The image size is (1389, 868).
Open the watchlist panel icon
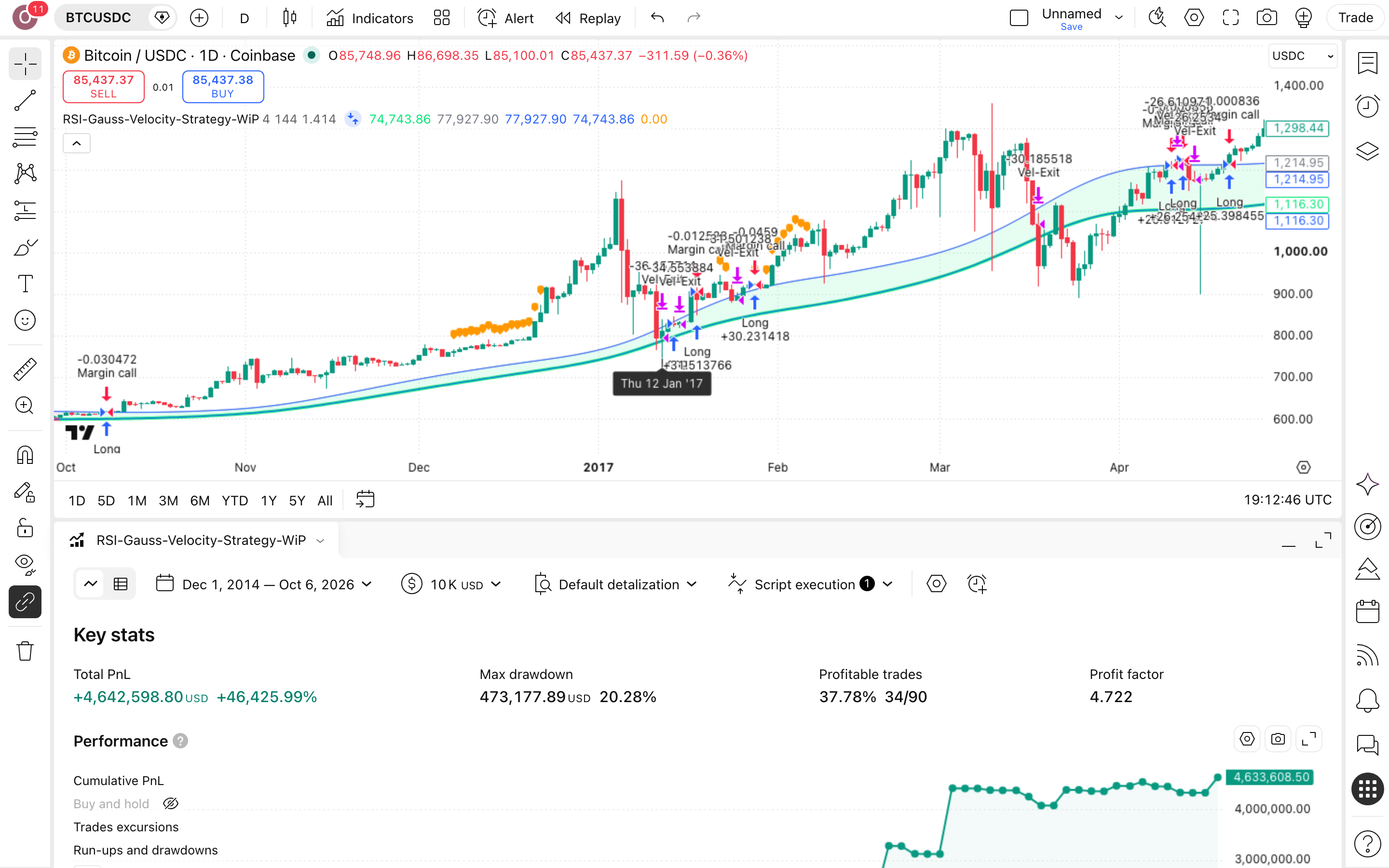point(1368,63)
